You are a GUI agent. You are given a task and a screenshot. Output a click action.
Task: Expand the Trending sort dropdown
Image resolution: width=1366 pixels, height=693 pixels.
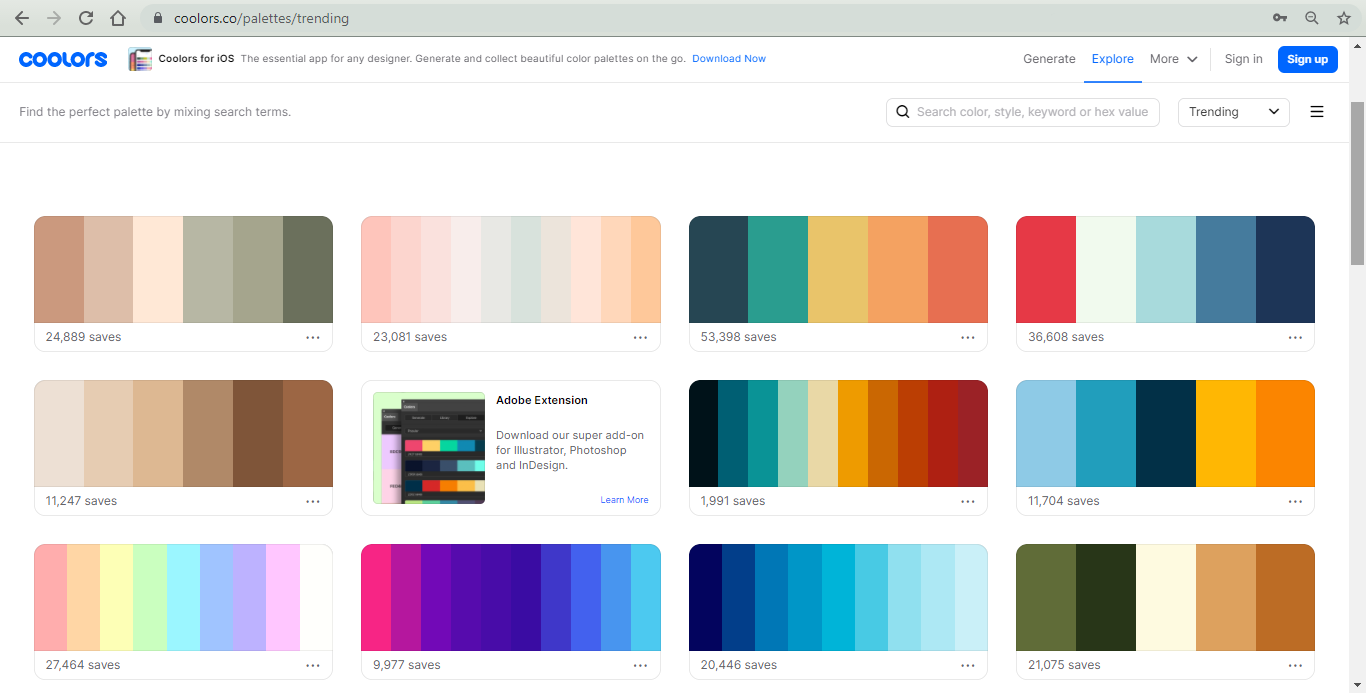[x=1234, y=112]
